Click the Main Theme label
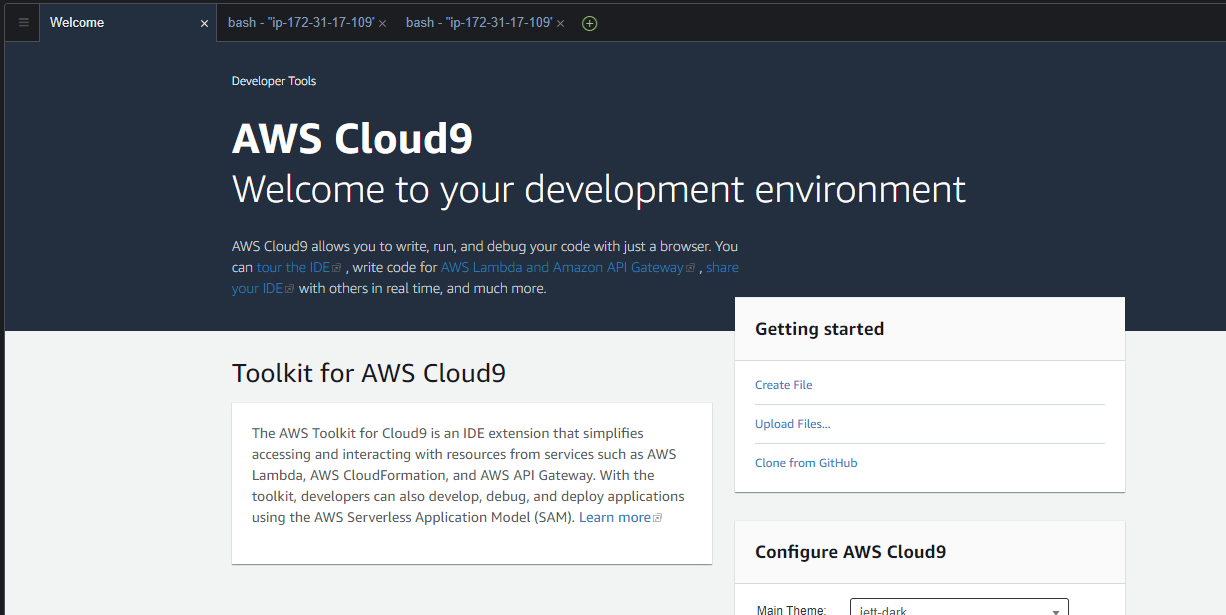This screenshot has width=1226, height=615. point(791,610)
